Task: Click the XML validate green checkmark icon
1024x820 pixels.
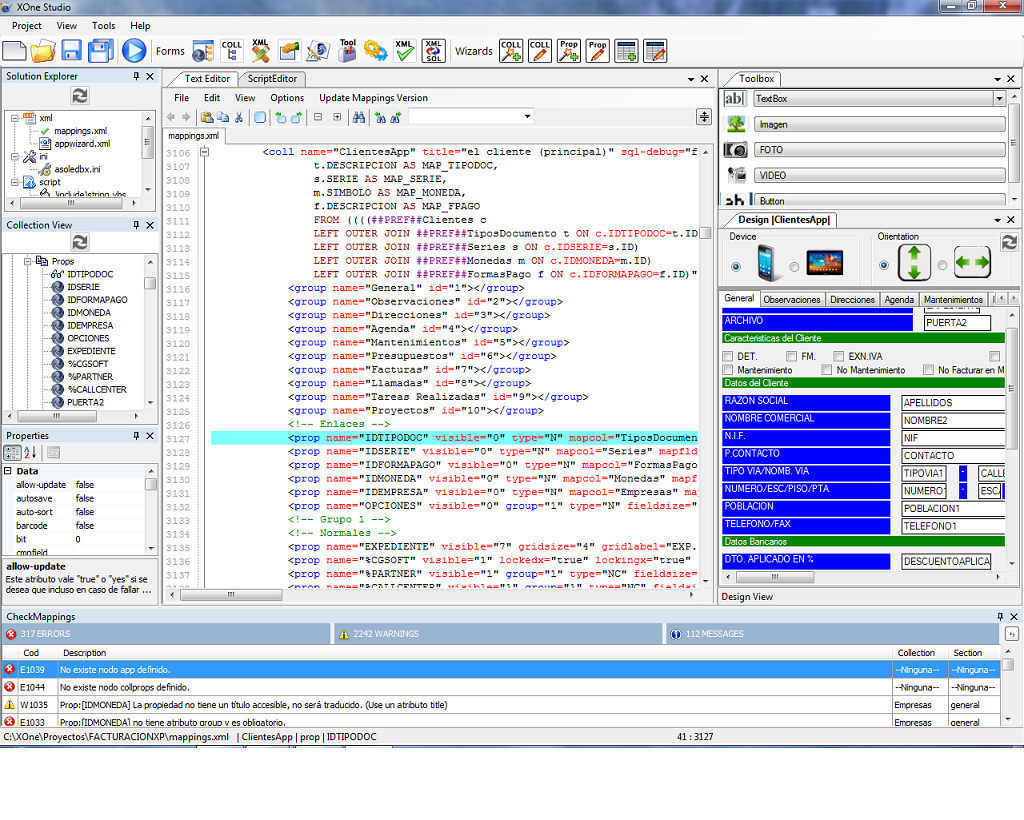Action: pos(404,51)
